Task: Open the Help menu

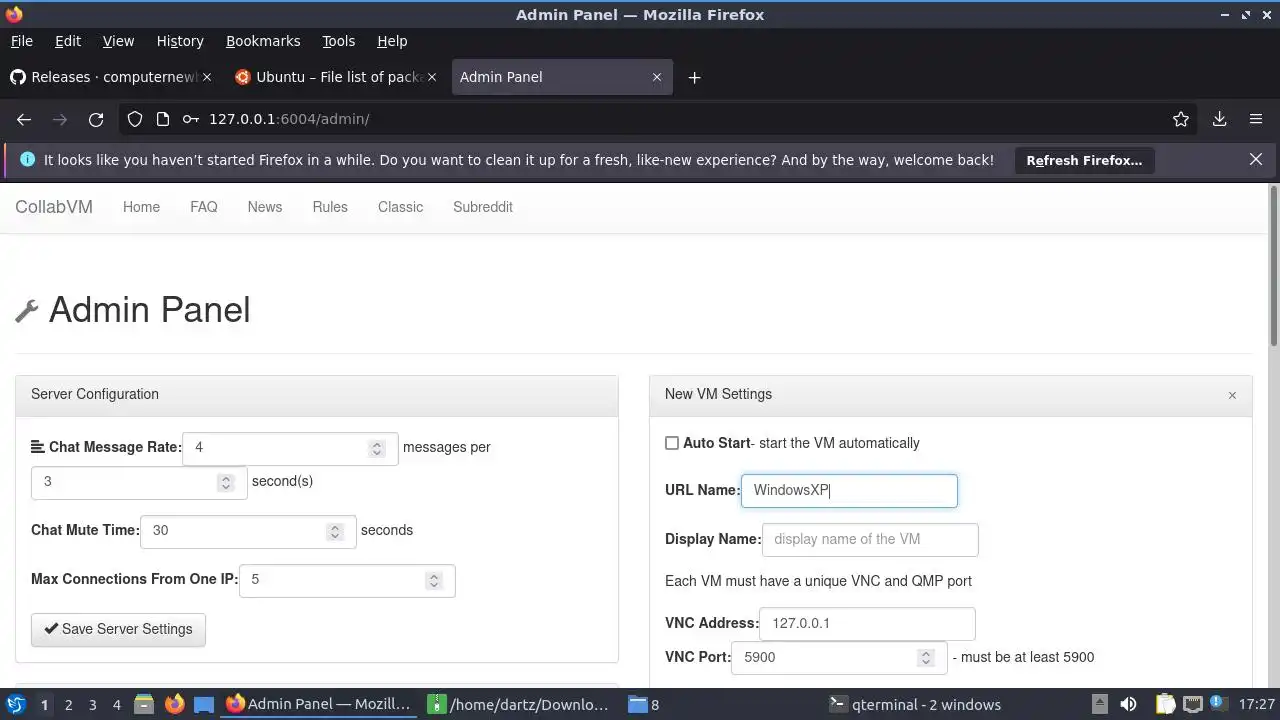Action: 392,41
